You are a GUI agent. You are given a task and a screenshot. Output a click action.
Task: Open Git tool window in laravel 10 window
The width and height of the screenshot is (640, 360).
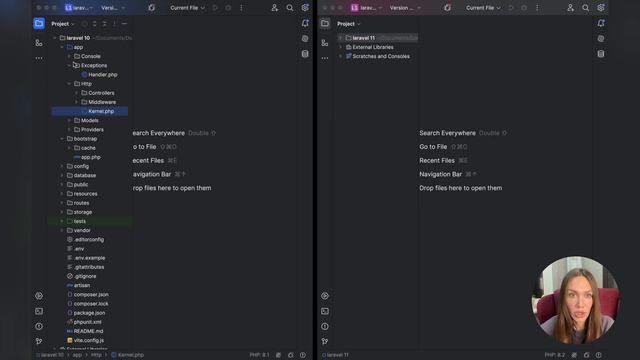[x=39, y=341]
